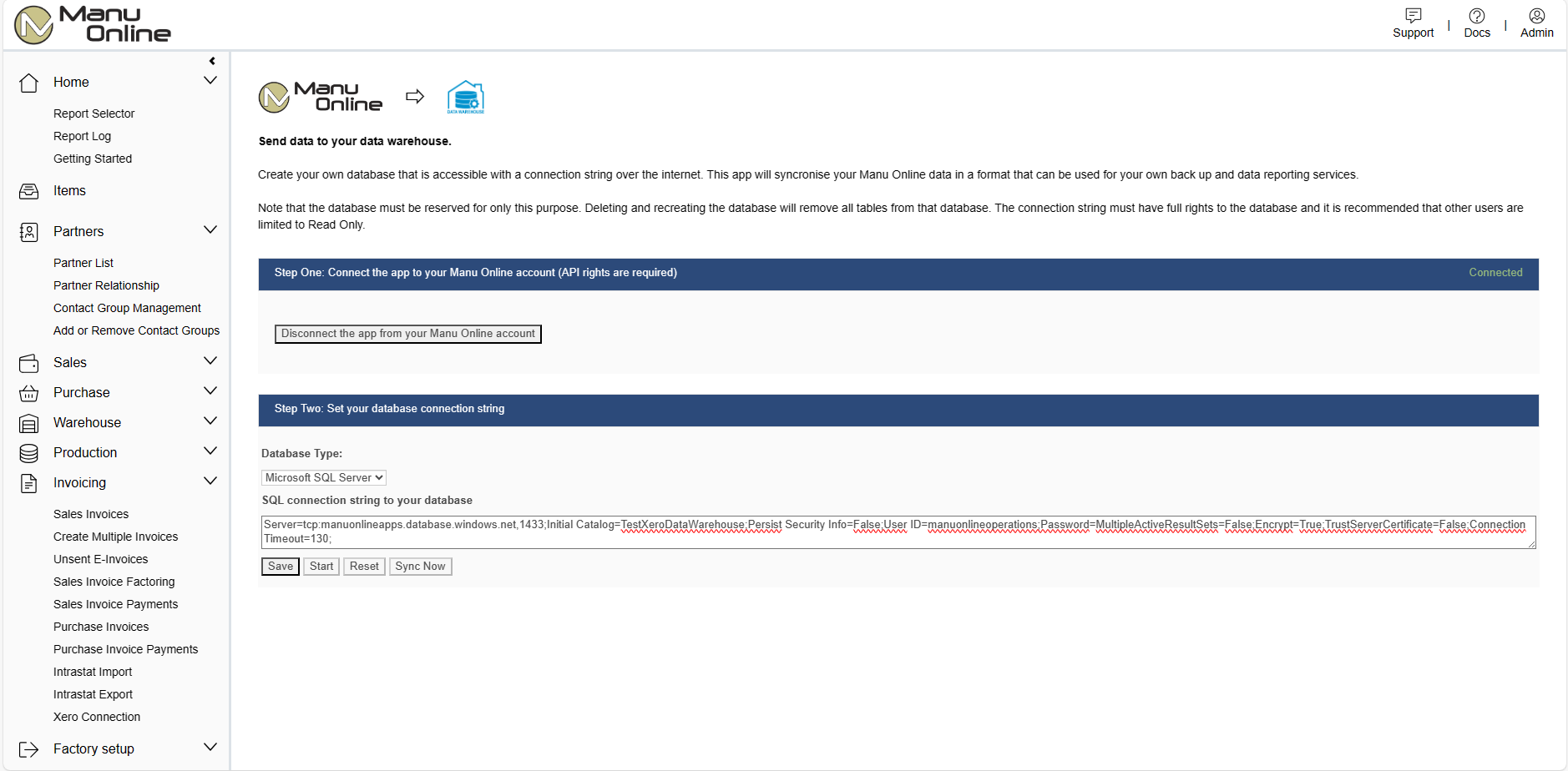Click the Production database icon
1568x771 pixels.
pyautogui.click(x=28, y=453)
